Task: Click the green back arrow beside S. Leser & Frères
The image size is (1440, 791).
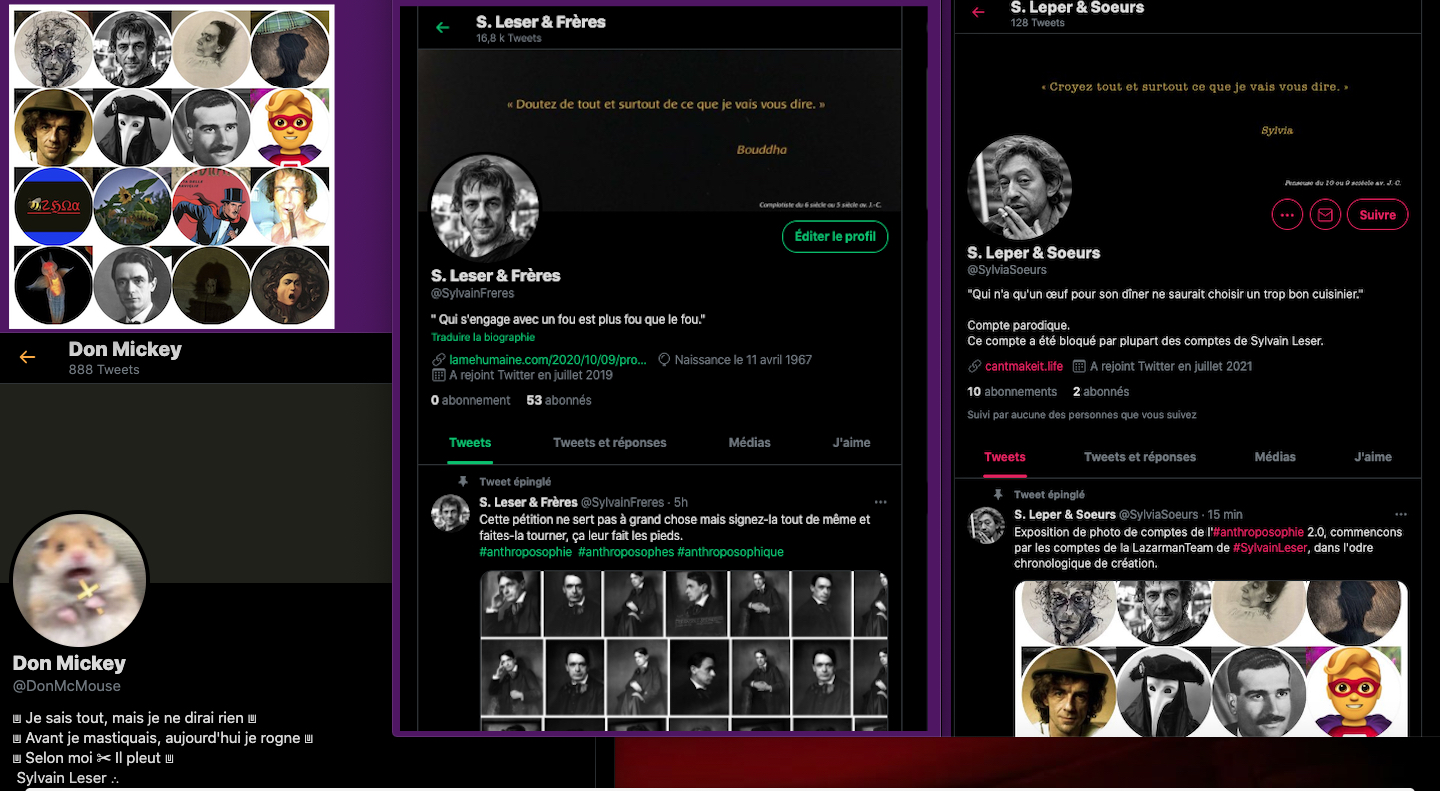Action: 443,28
